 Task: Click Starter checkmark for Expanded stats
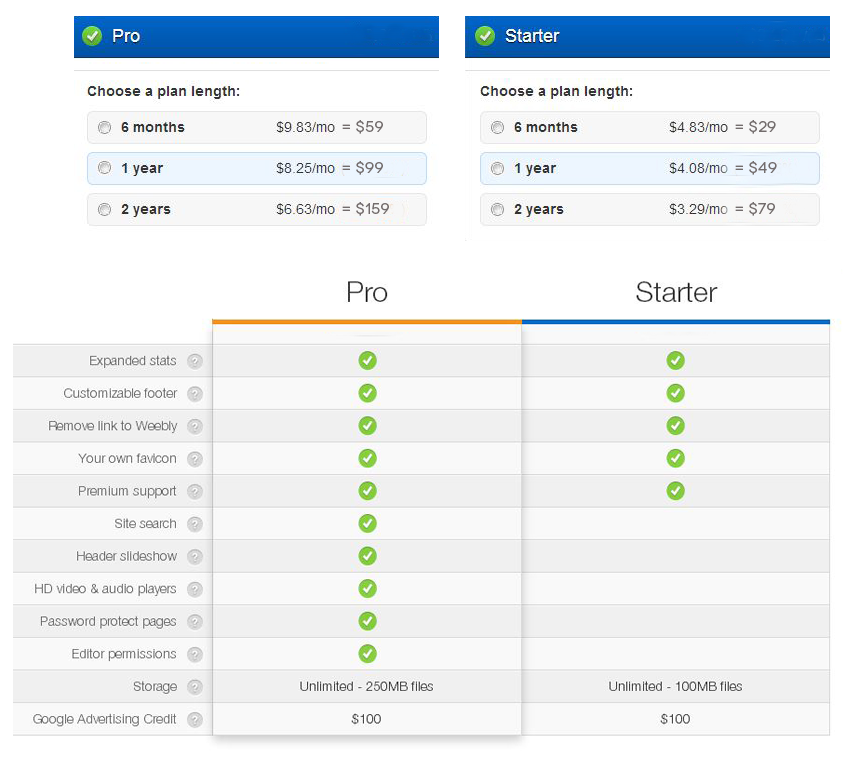676,360
